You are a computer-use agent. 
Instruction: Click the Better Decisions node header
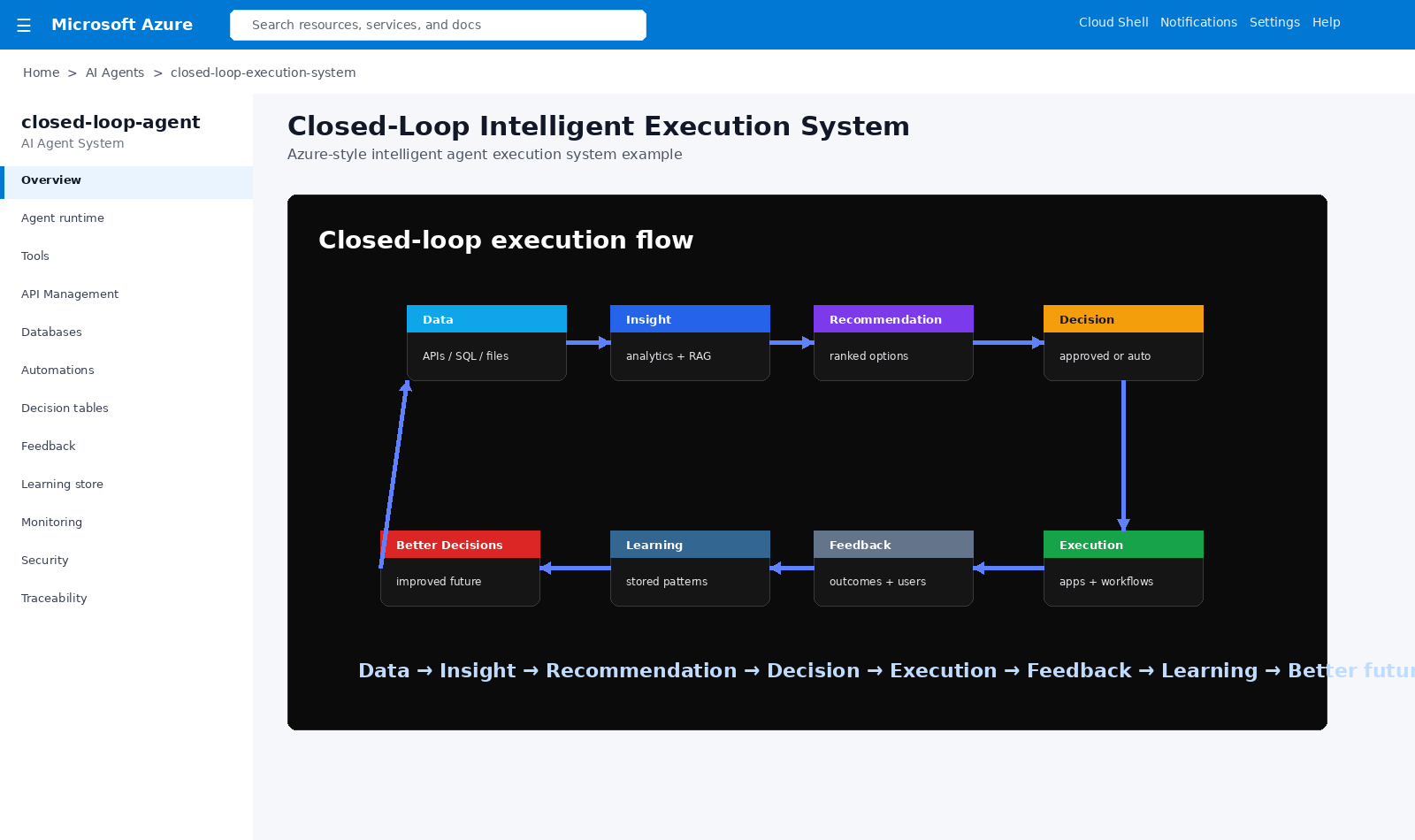[x=460, y=545]
